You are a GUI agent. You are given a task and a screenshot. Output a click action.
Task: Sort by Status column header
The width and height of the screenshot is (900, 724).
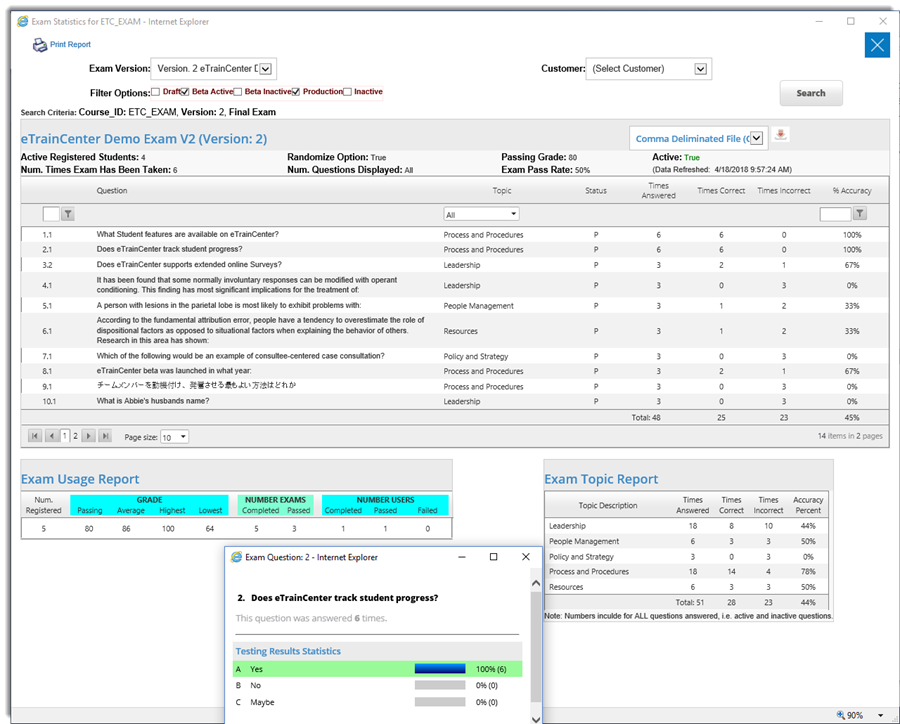point(596,191)
